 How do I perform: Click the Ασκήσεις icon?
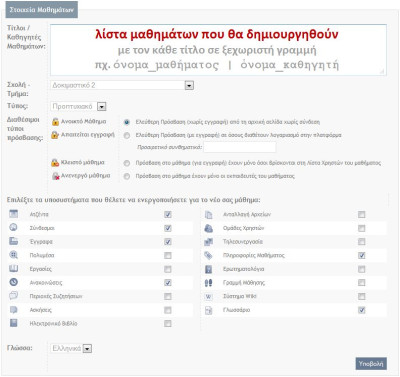coord(13,310)
